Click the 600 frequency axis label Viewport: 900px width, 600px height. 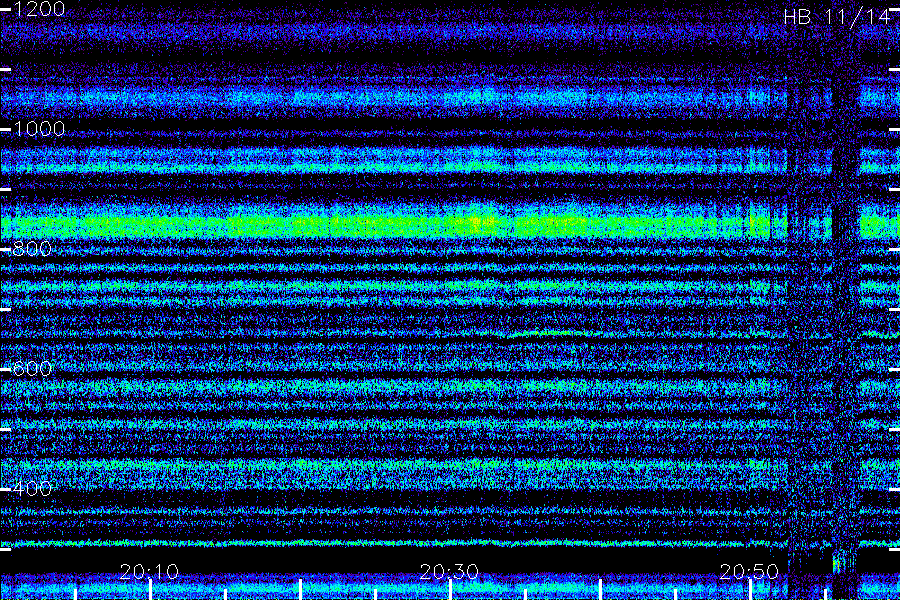pos(32,369)
